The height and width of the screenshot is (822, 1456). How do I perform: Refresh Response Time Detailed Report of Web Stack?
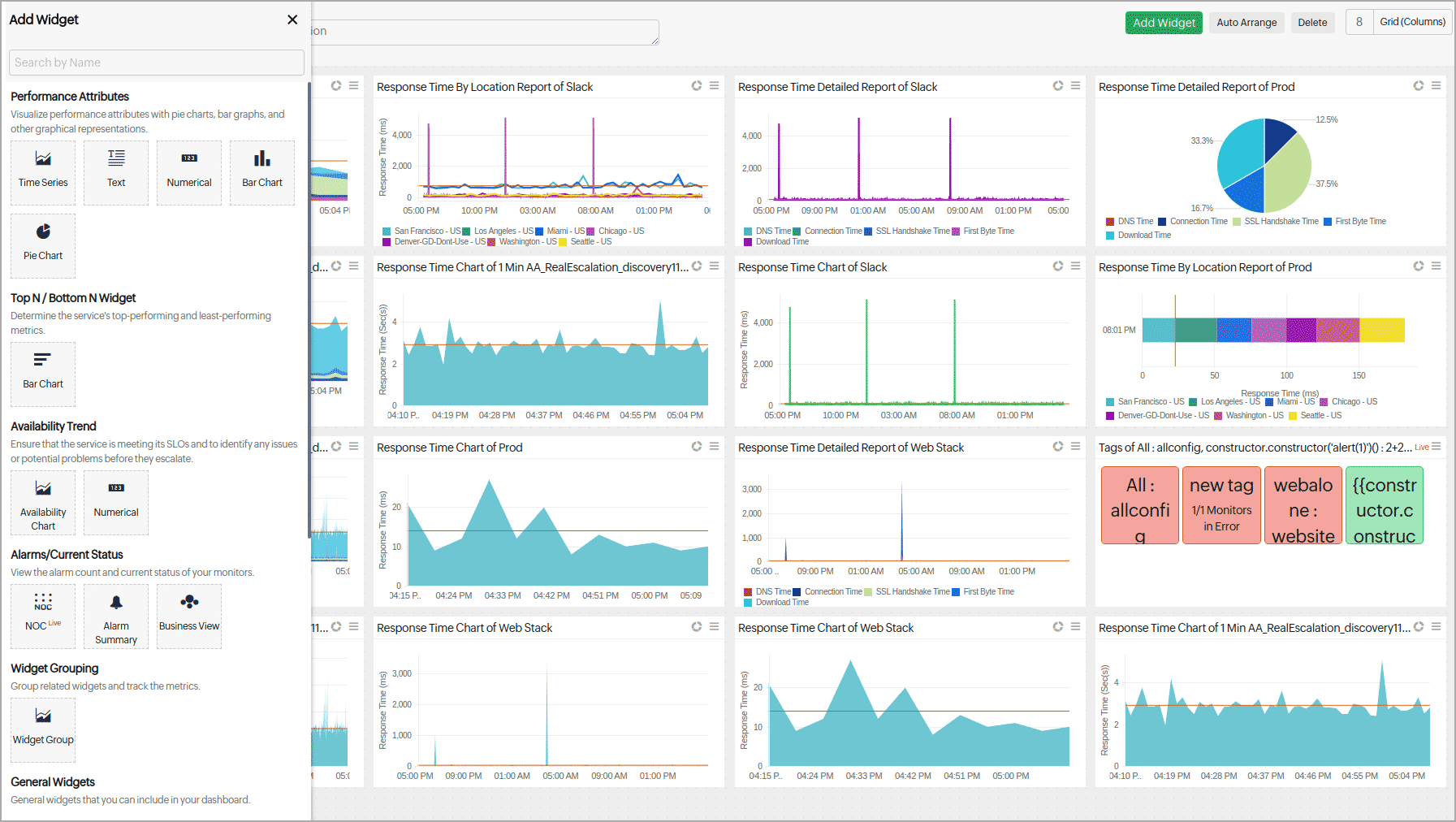coord(1058,446)
